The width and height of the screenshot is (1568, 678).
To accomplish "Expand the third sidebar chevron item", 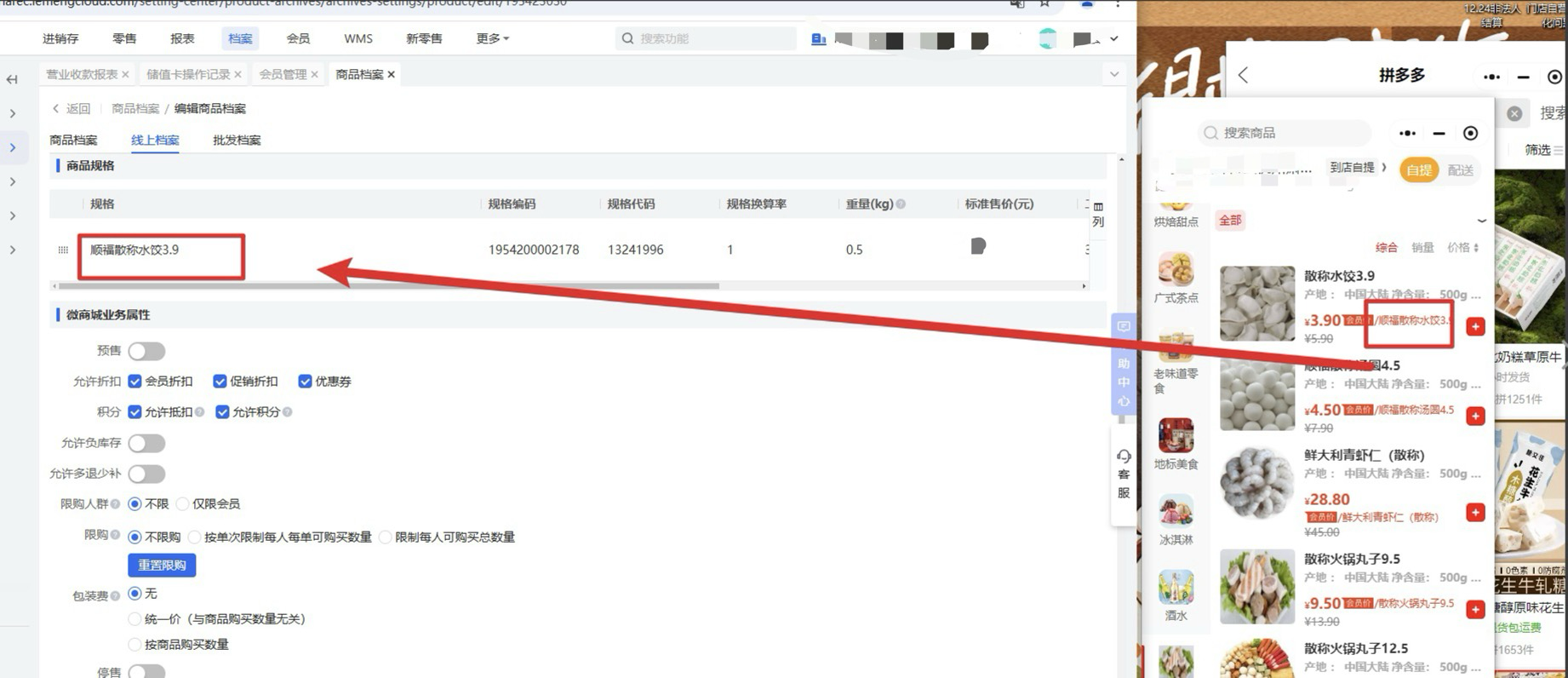I will coord(13,181).
